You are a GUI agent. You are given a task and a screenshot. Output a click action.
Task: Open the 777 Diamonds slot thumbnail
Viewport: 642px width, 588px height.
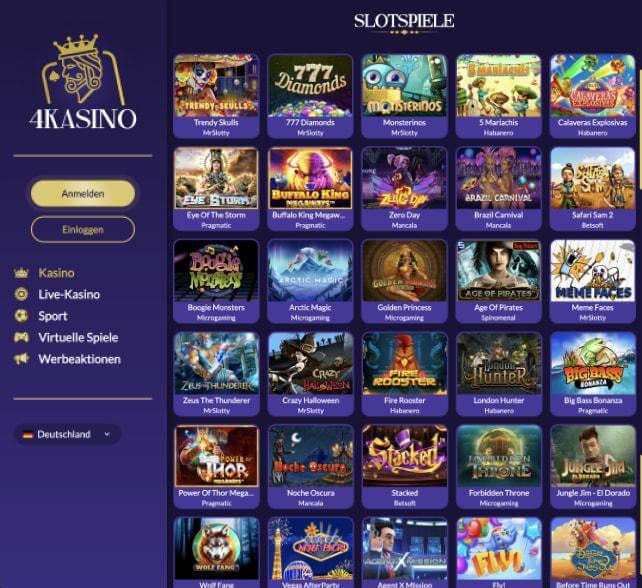click(310, 96)
